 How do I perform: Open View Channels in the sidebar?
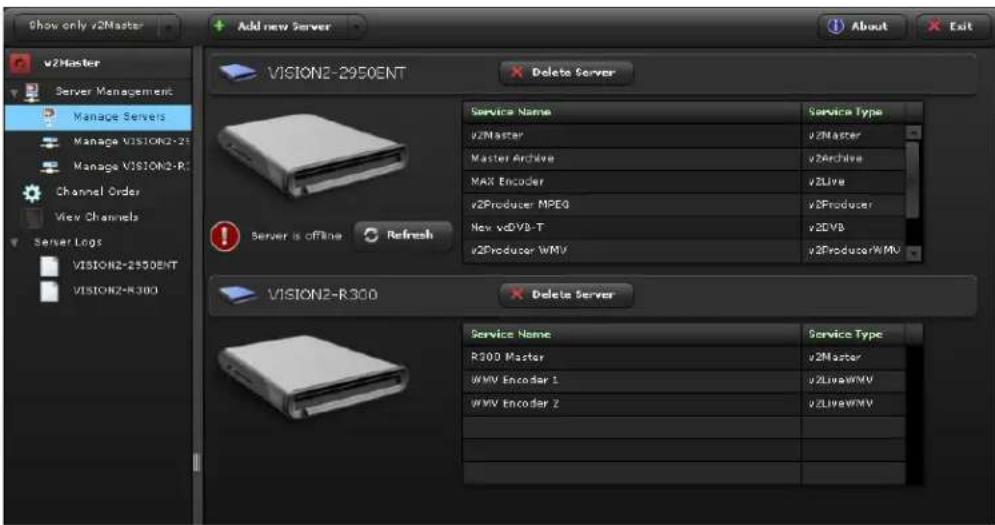click(96, 217)
